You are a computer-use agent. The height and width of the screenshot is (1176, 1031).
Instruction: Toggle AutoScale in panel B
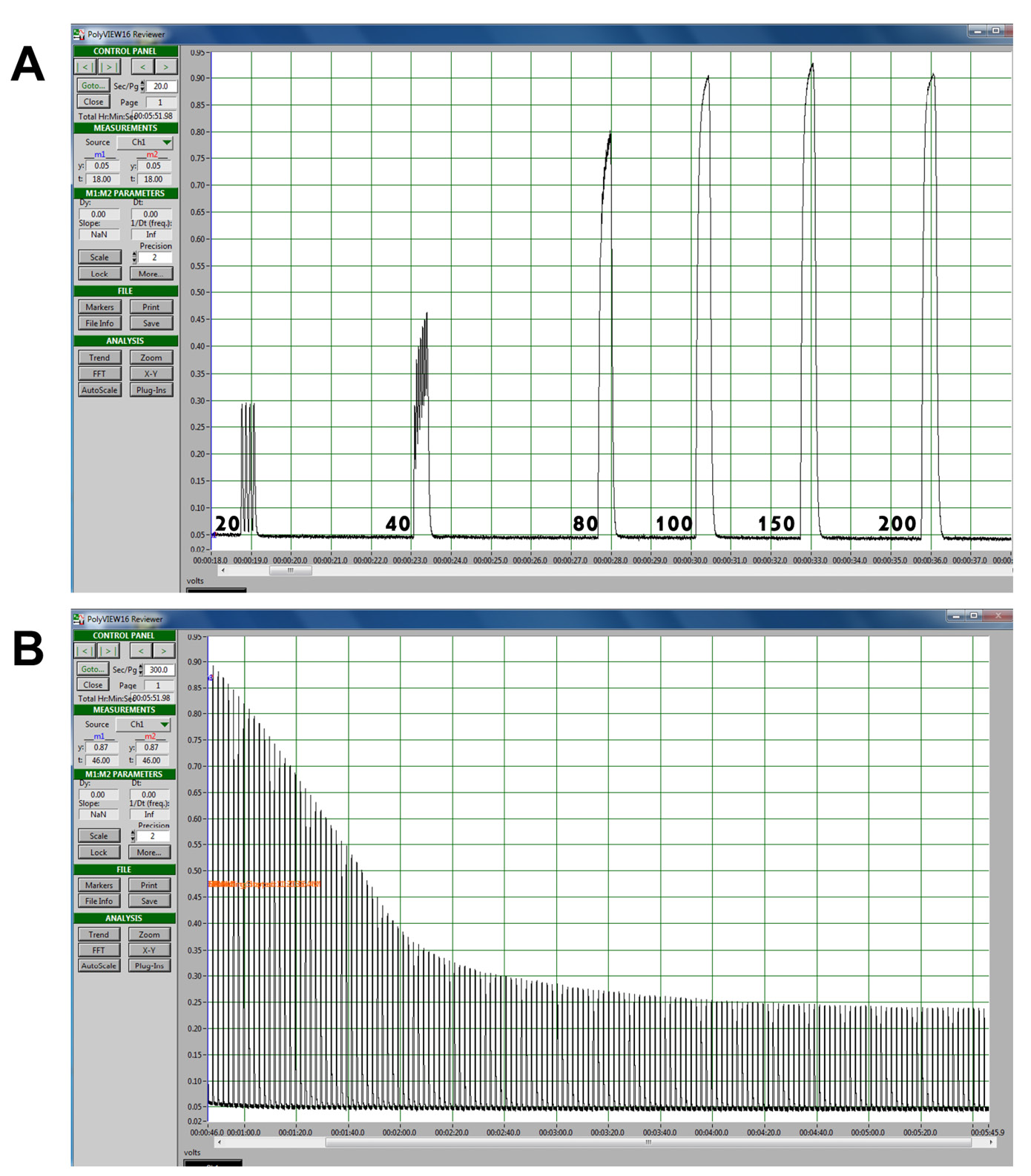point(99,966)
